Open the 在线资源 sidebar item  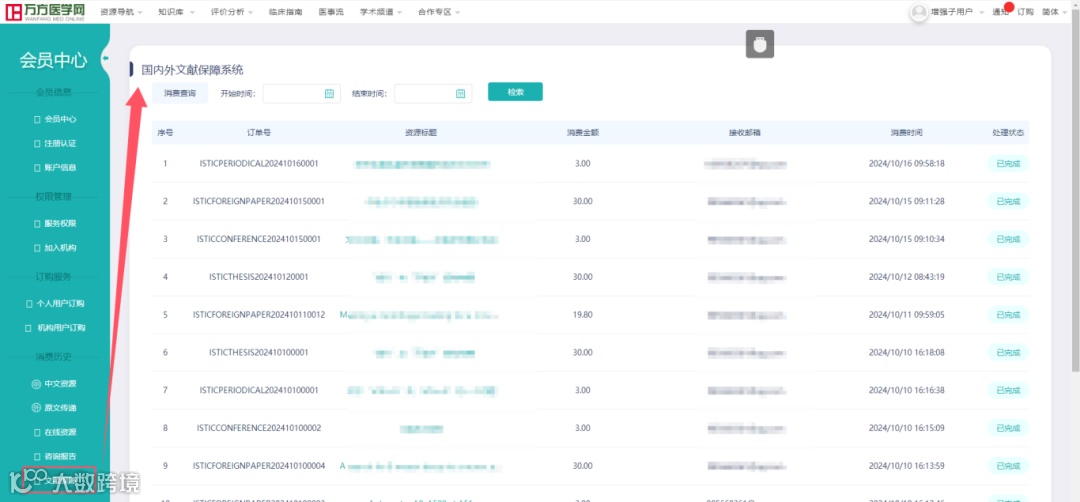[55, 432]
